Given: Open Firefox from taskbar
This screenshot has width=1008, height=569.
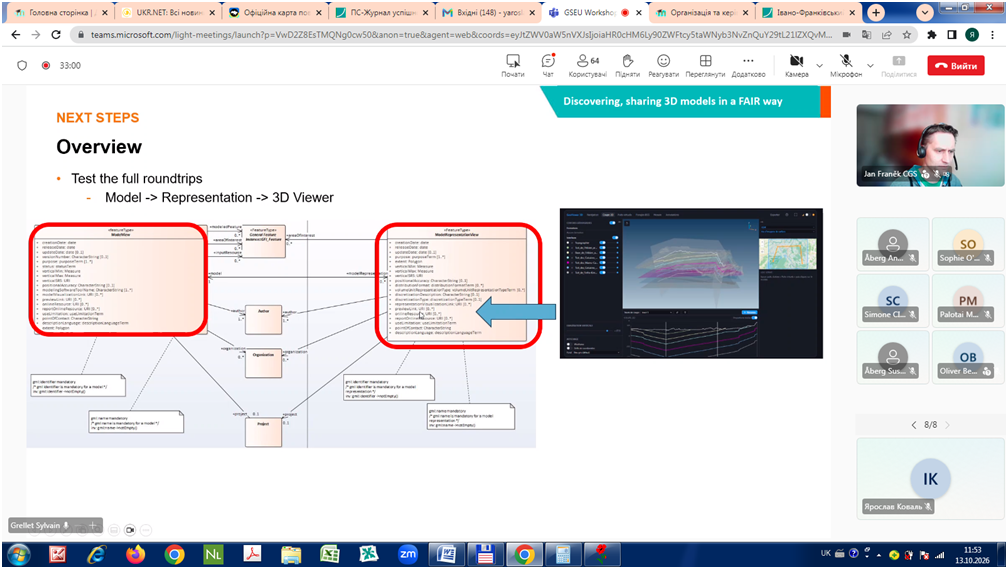Looking at the screenshot, I should point(135,554).
